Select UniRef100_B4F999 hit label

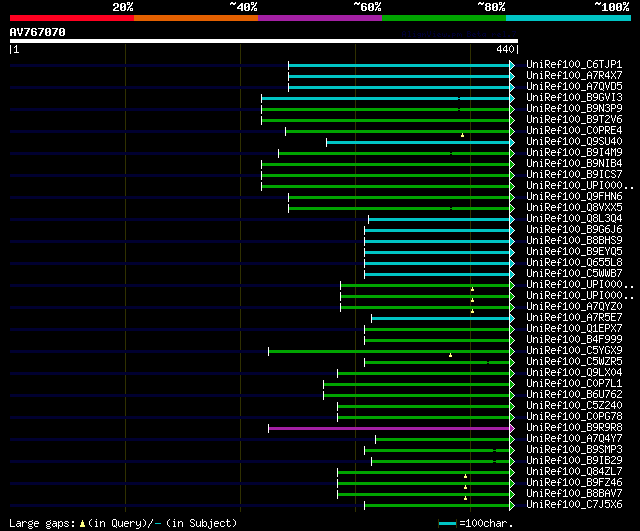tap(574, 340)
